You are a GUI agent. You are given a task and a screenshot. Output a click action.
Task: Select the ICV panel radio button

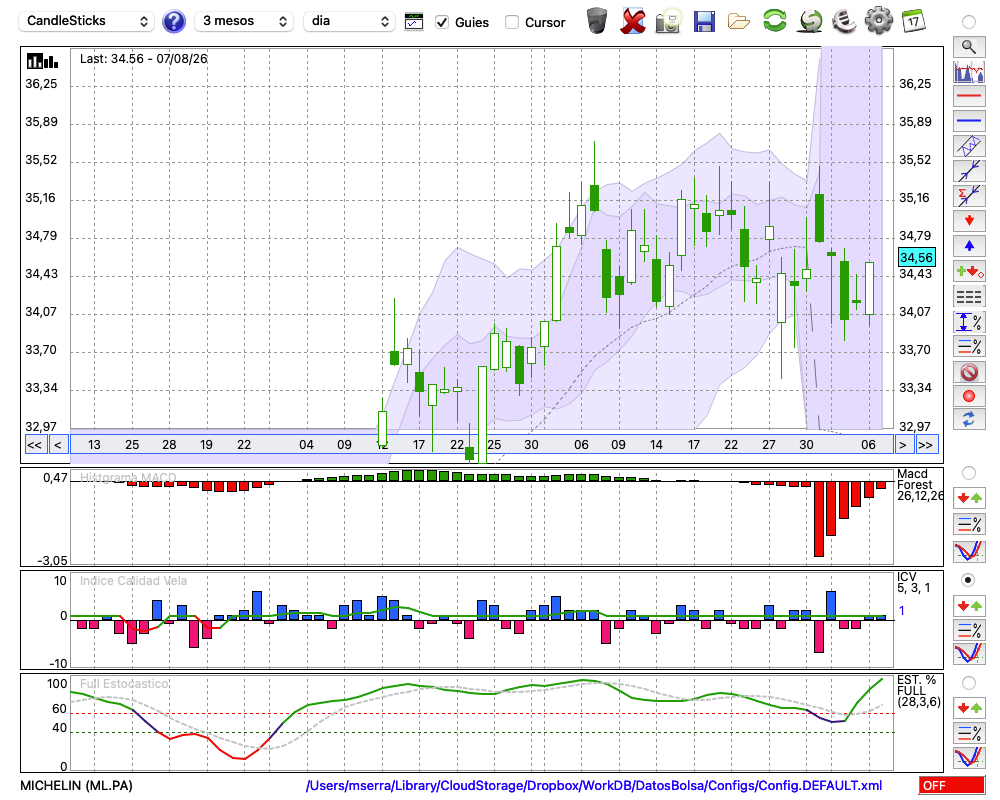968,580
